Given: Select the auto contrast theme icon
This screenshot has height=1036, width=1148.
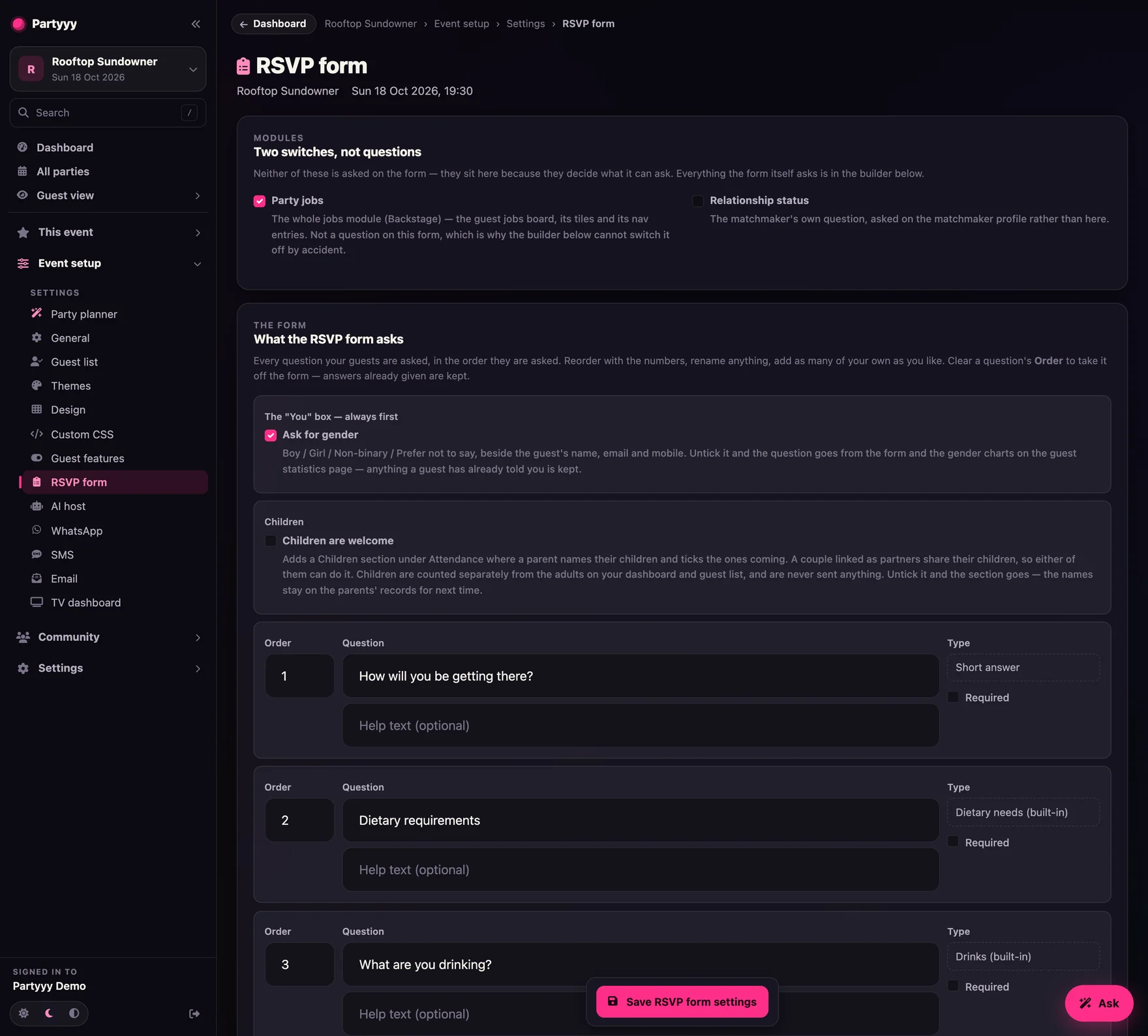Looking at the screenshot, I should point(74,1013).
